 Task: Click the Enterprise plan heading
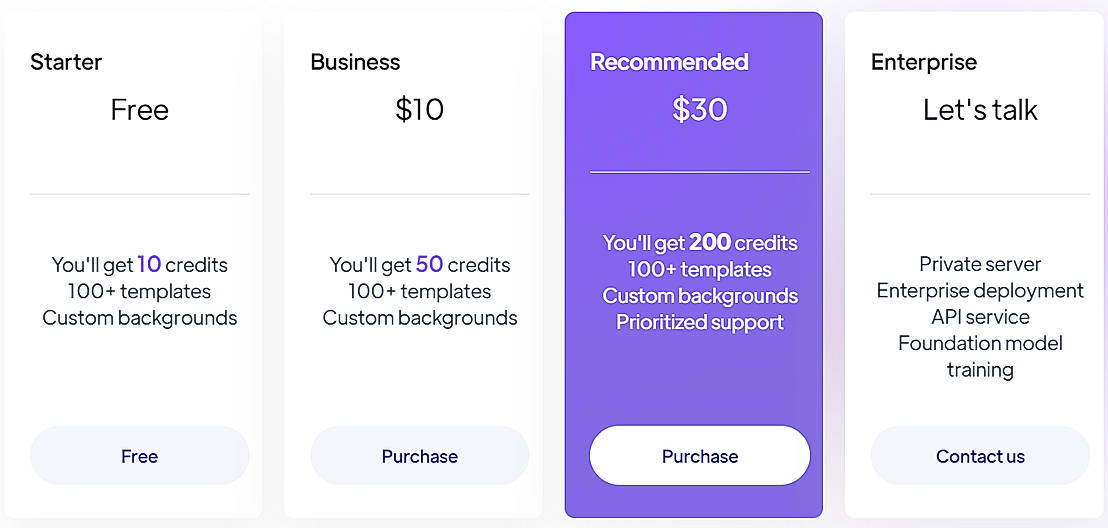924,62
